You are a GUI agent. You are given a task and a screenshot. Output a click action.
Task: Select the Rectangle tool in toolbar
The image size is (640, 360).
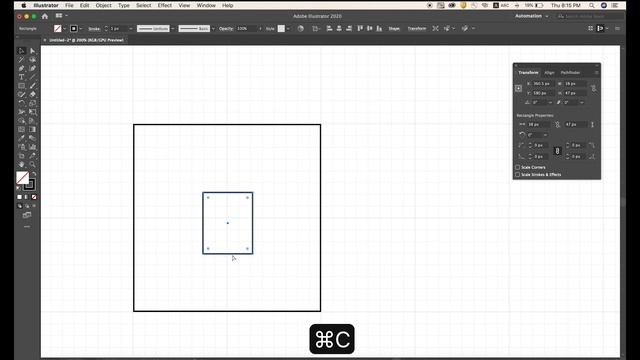[x=22, y=86]
